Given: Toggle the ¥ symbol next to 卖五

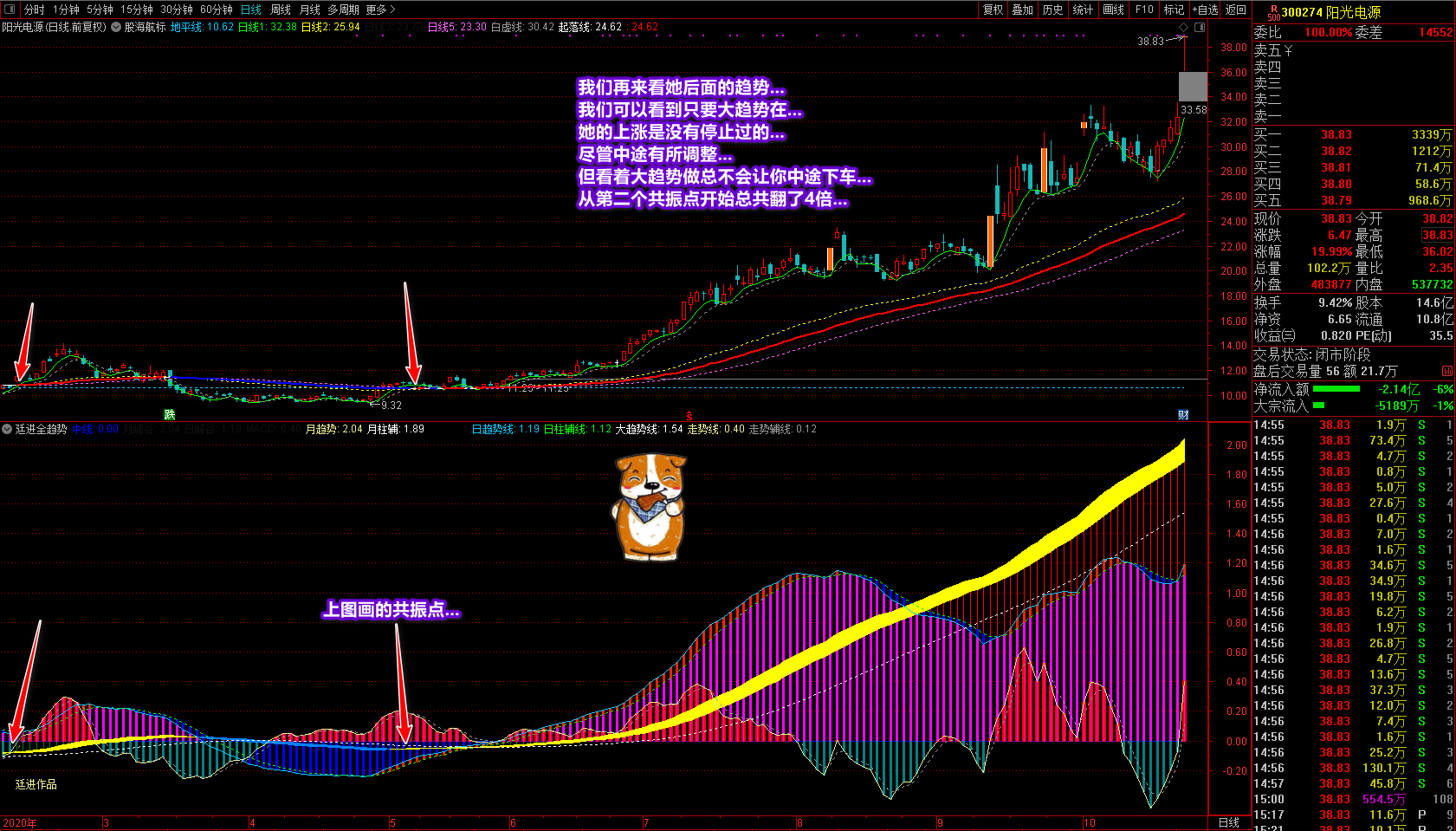Looking at the screenshot, I should (x=1289, y=51).
